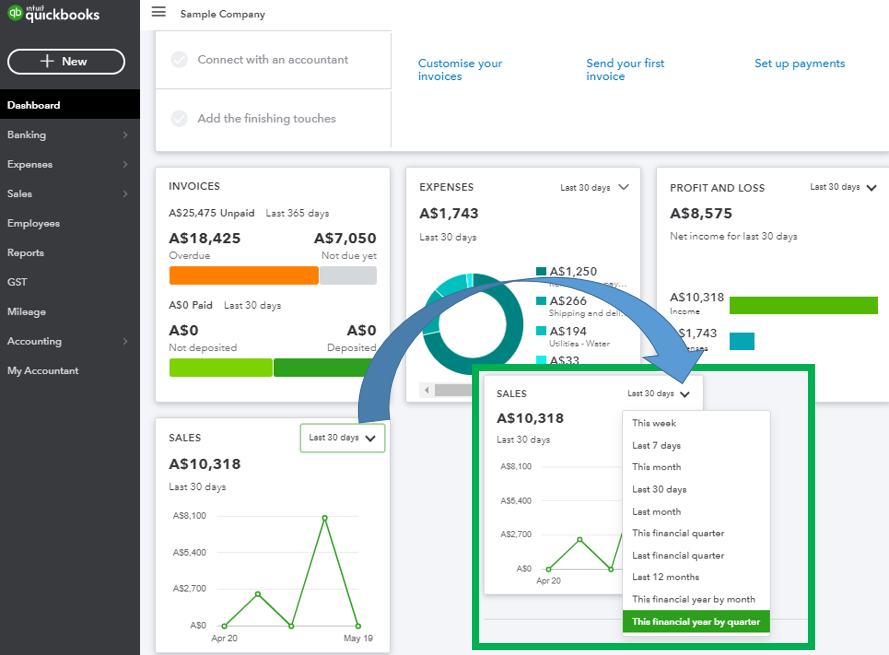Open Banking in the sidebar
The height and width of the screenshot is (655, 889).
27,134
